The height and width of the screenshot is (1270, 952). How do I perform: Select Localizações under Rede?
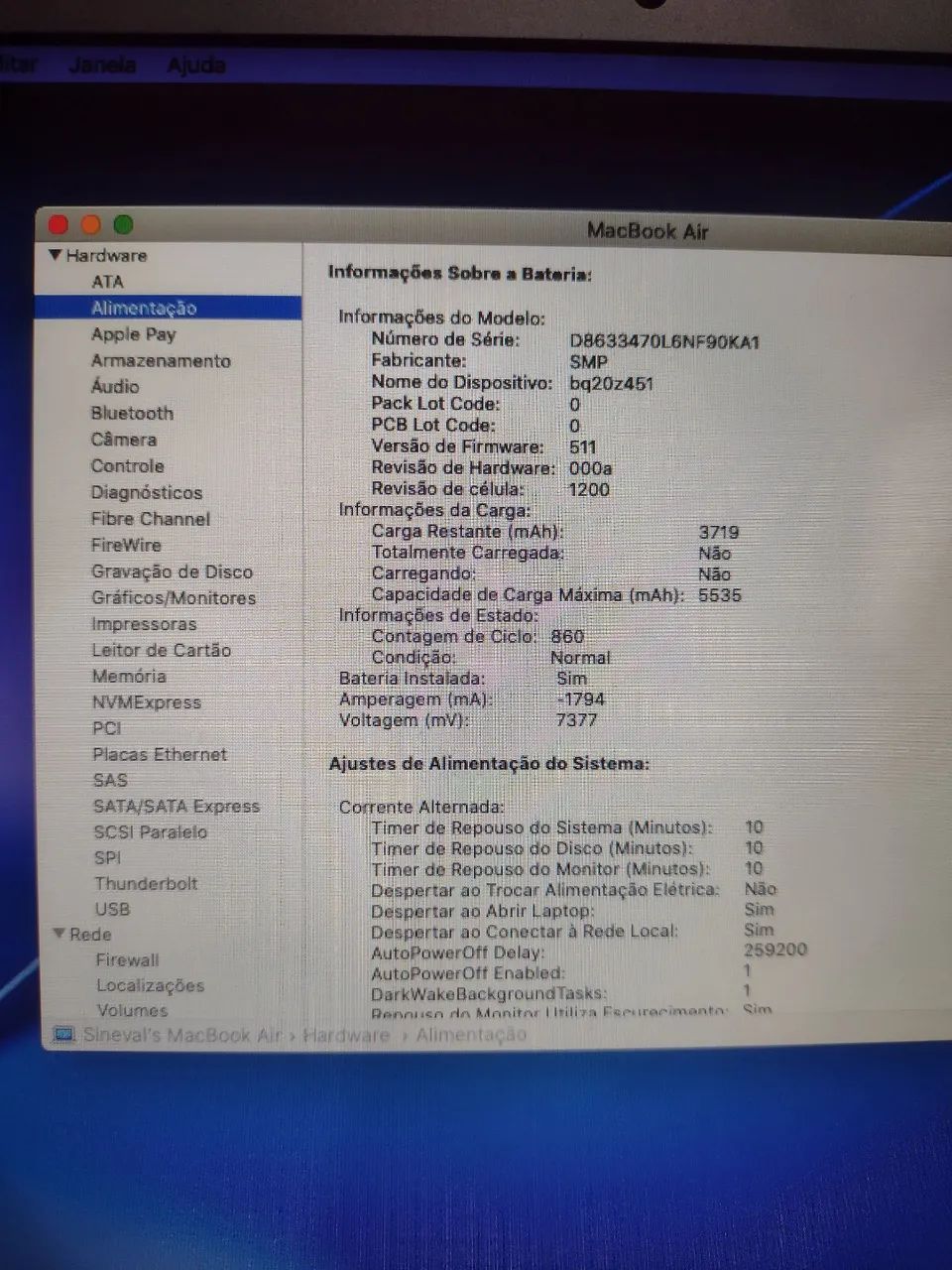pos(150,985)
